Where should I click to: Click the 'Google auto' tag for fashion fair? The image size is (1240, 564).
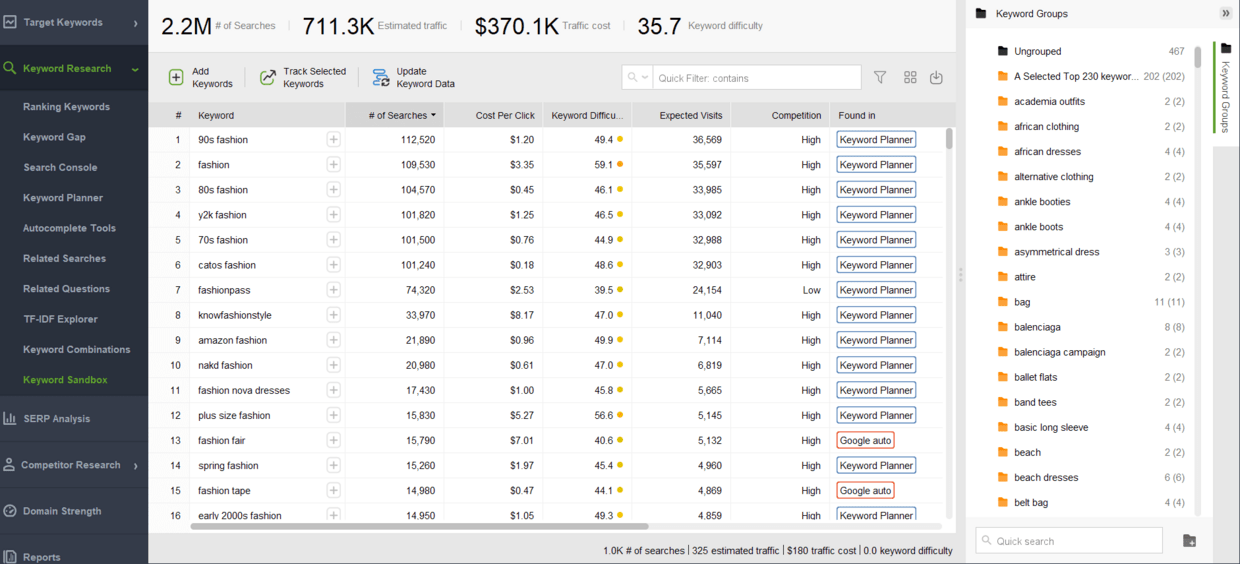(x=865, y=441)
